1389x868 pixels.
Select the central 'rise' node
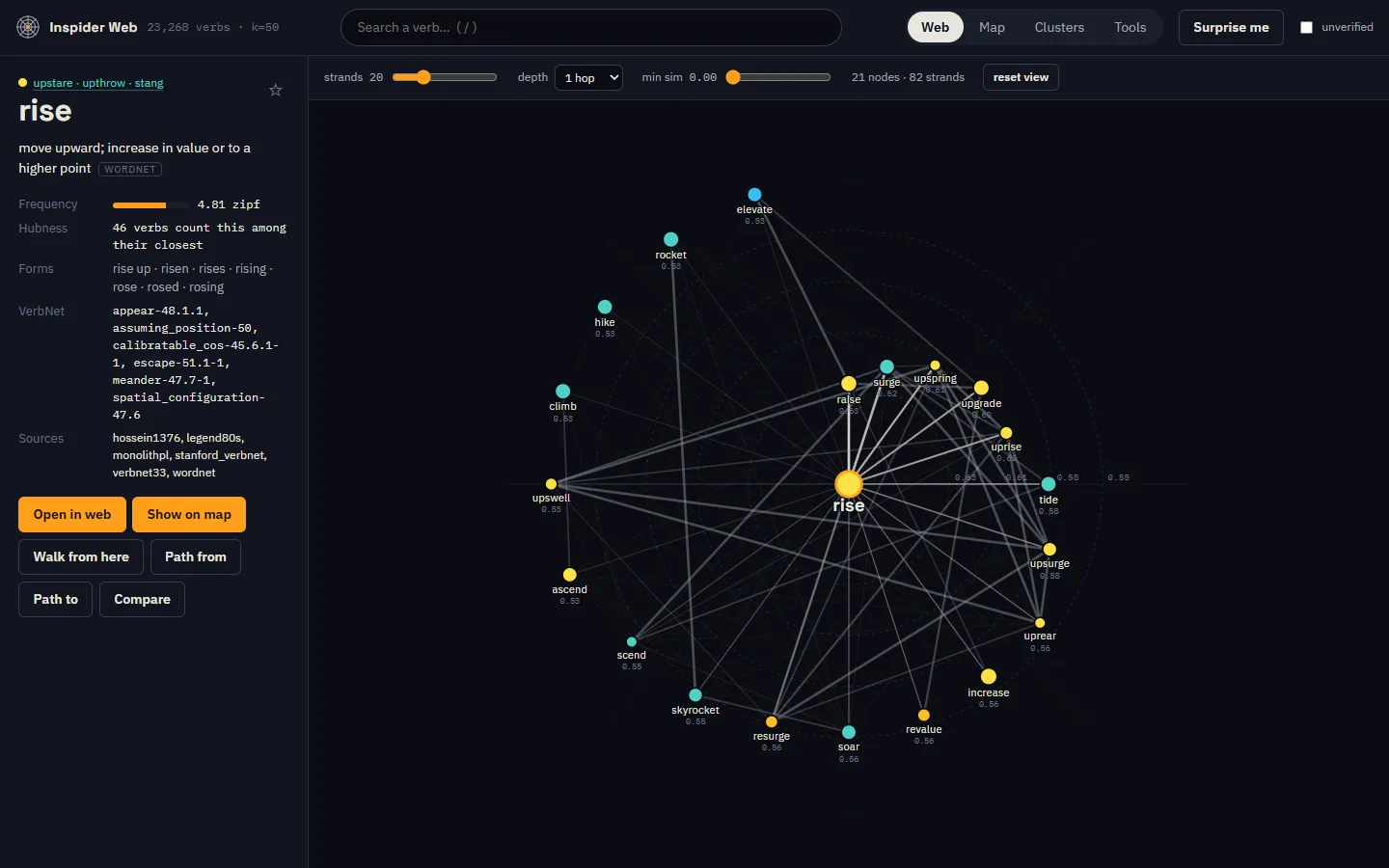click(x=849, y=483)
